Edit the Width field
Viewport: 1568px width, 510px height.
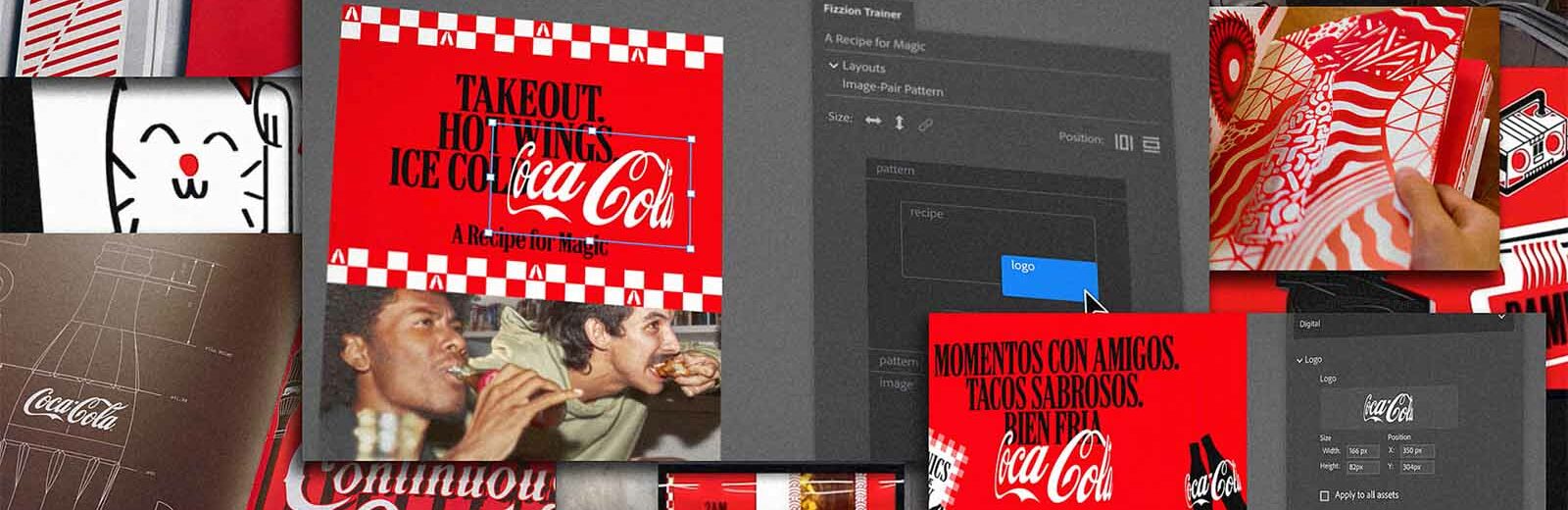(1362, 451)
